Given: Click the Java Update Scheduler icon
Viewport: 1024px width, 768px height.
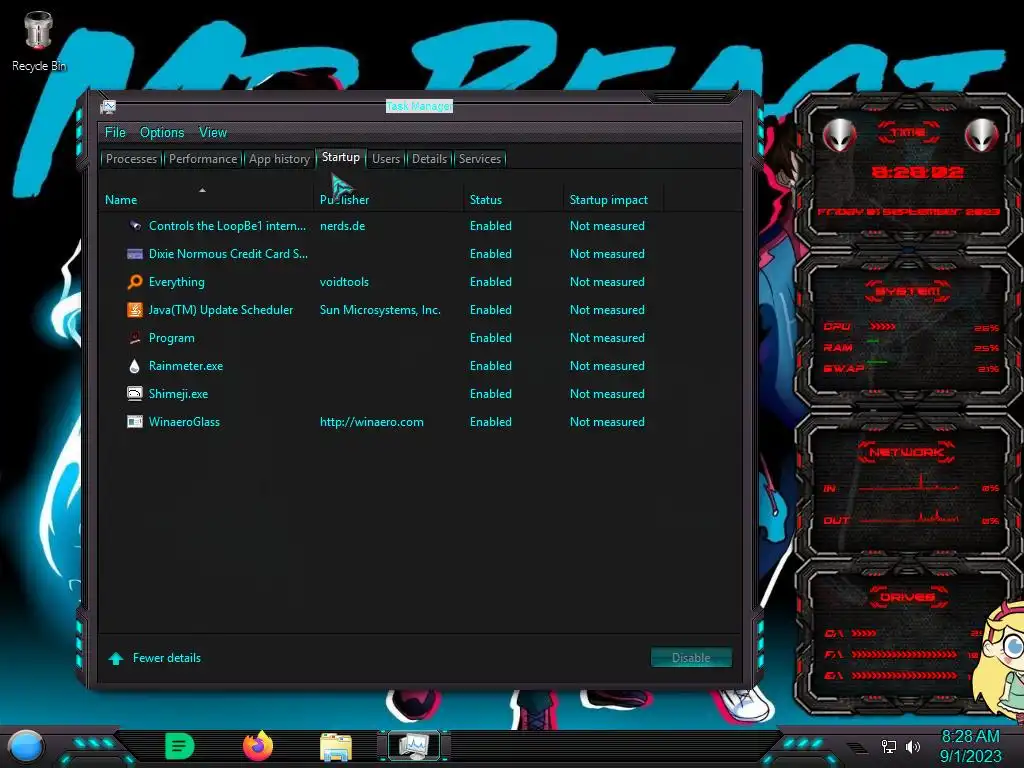Looking at the screenshot, I should (135, 310).
